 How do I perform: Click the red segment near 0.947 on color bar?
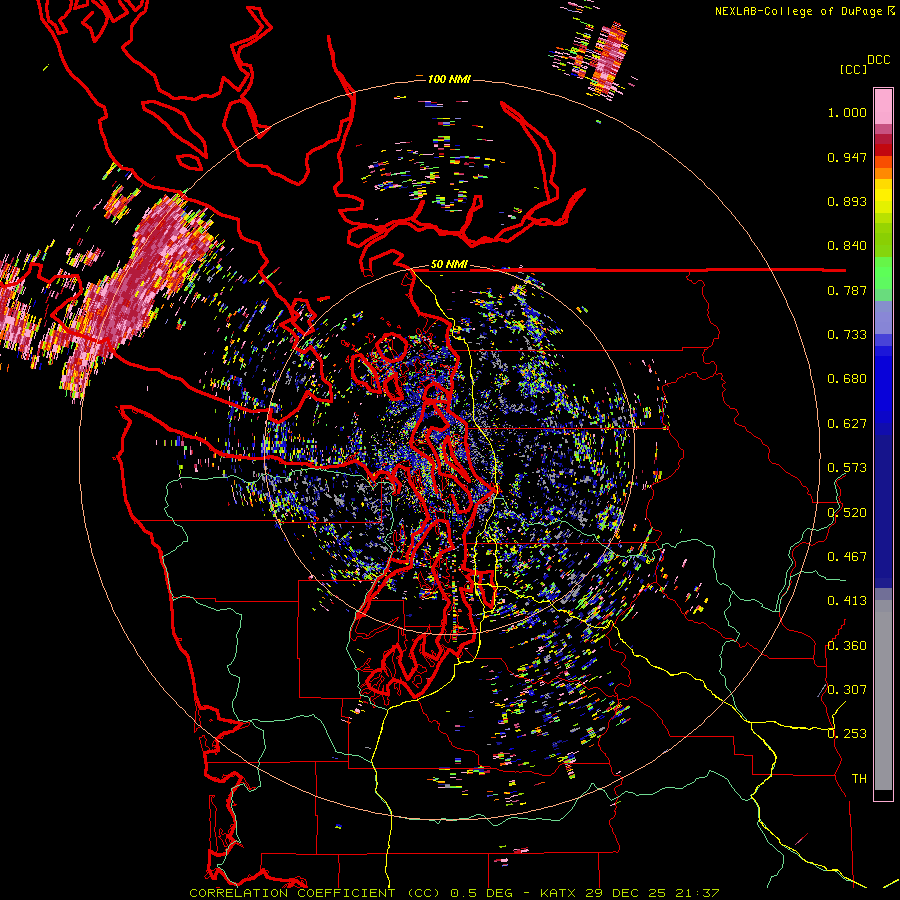[x=883, y=150]
